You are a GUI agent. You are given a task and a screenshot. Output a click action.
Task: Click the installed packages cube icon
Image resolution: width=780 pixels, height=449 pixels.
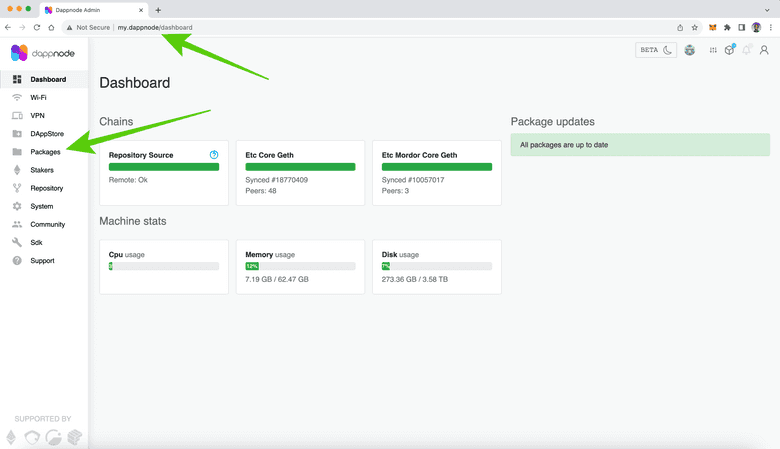click(729, 50)
